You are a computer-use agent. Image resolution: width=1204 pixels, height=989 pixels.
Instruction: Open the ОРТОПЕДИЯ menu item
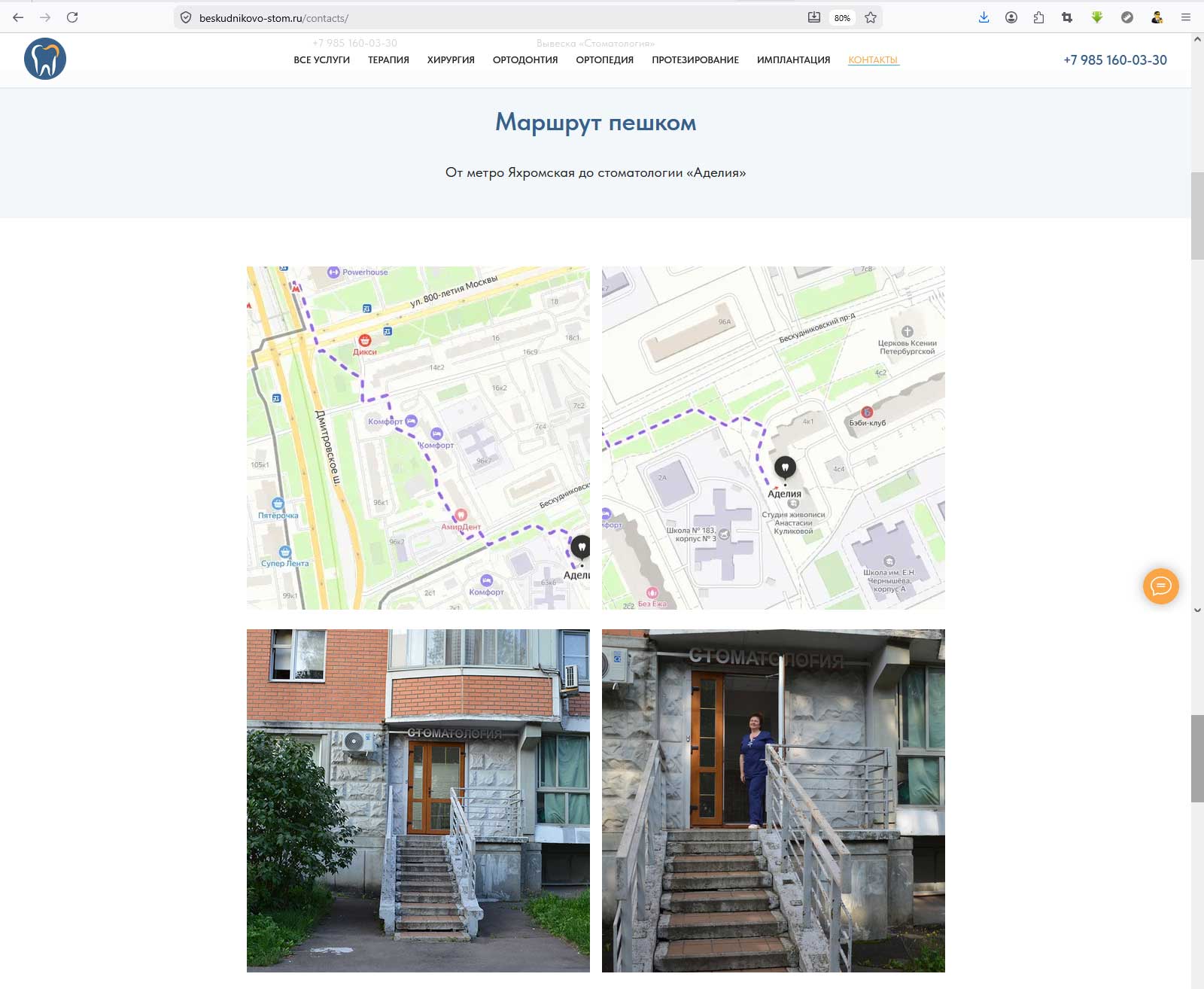click(x=605, y=60)
